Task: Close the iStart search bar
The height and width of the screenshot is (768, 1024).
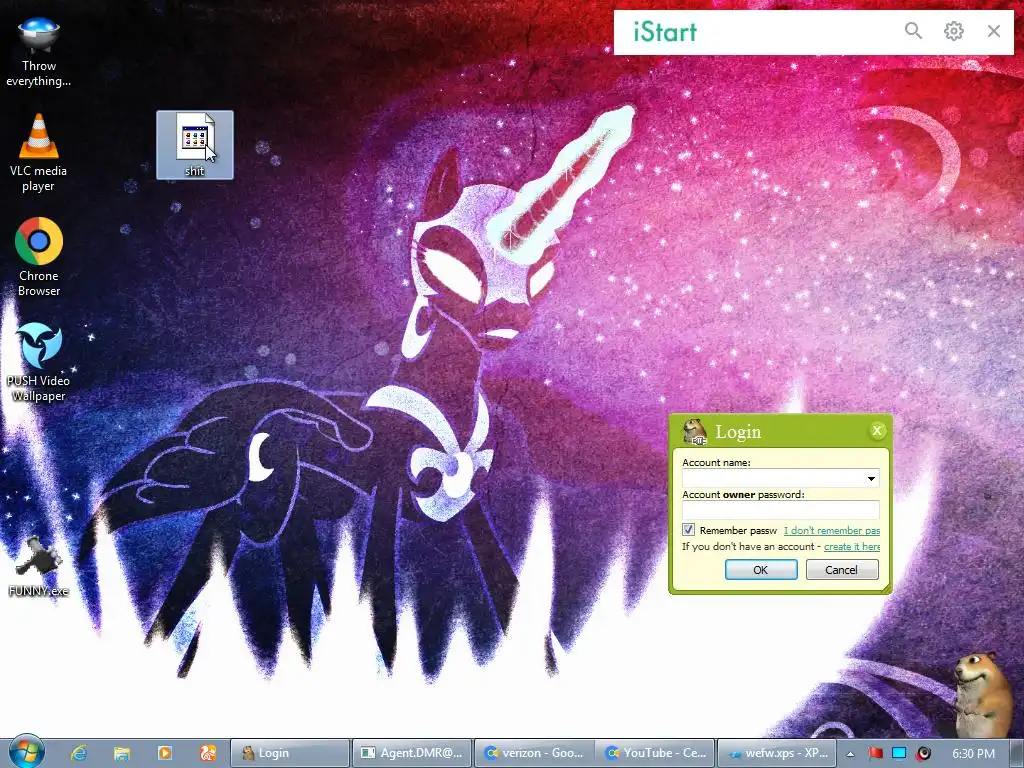Action: [993, 31]
